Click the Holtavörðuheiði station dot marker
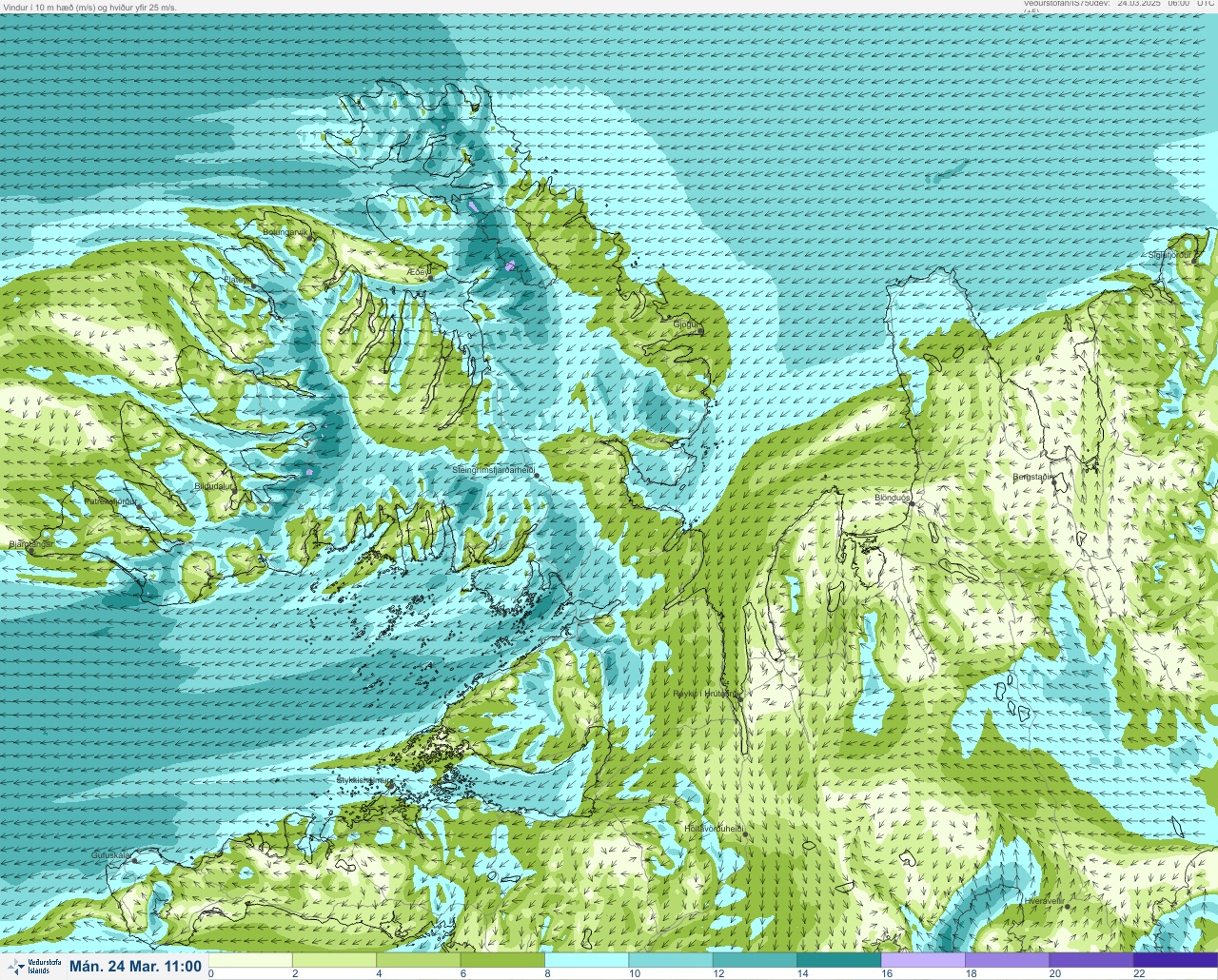 (745, 835)
